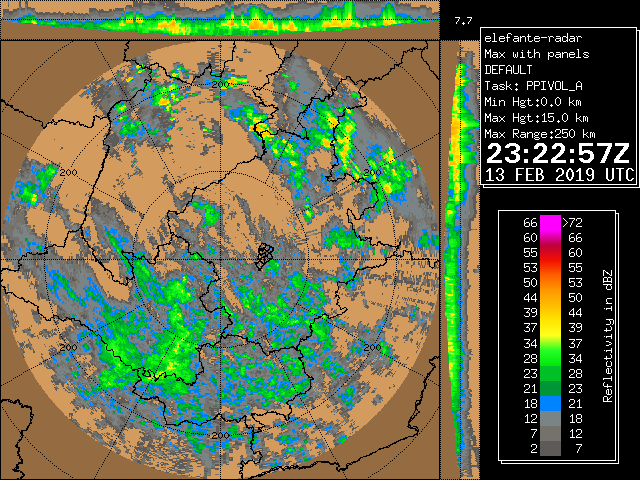The height and width of the screenshot is (480, 640).
Task: Click the 7.7 label above side panel
Action: (461, 20)
